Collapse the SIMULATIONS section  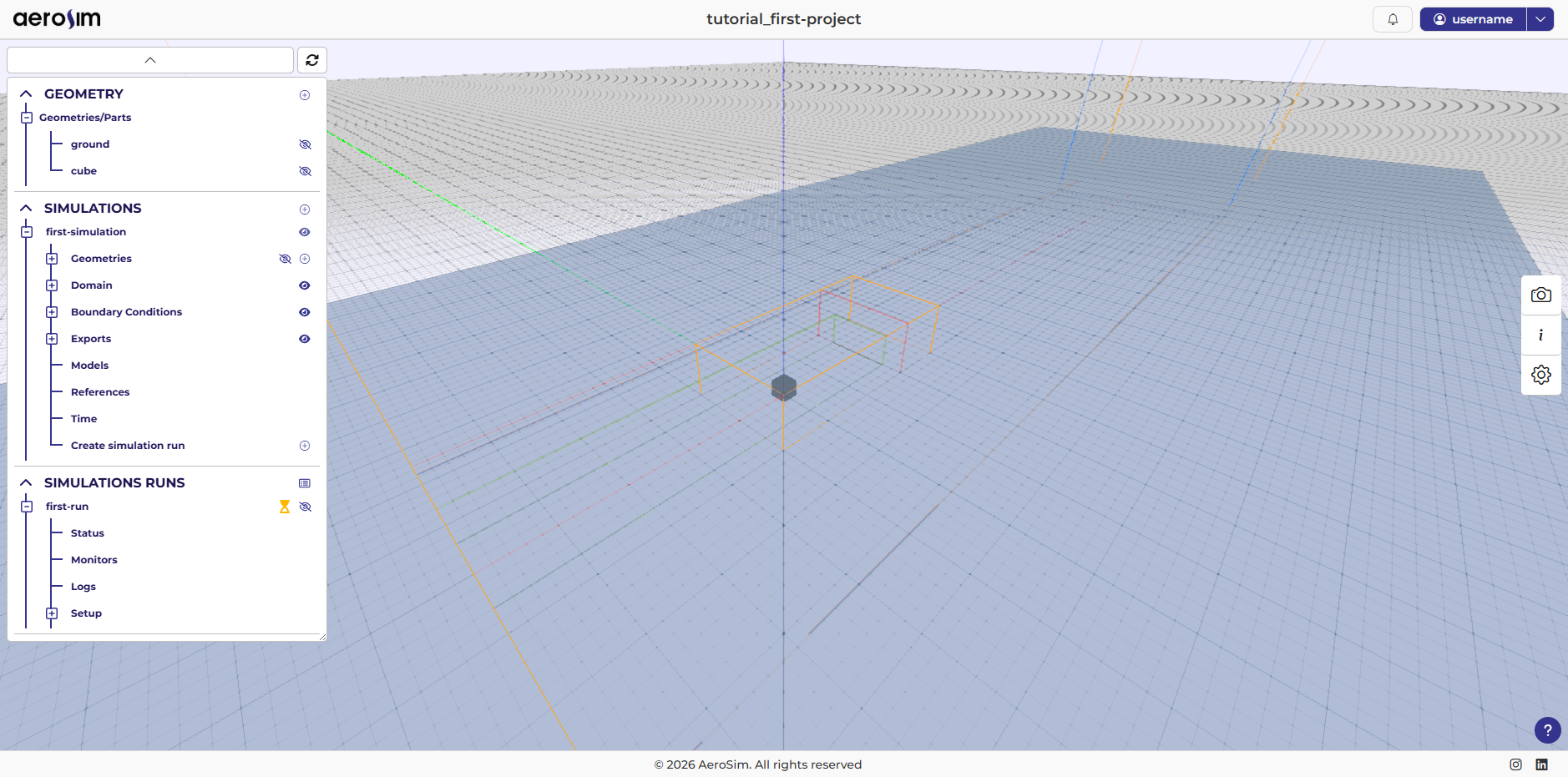click(26, 208)
